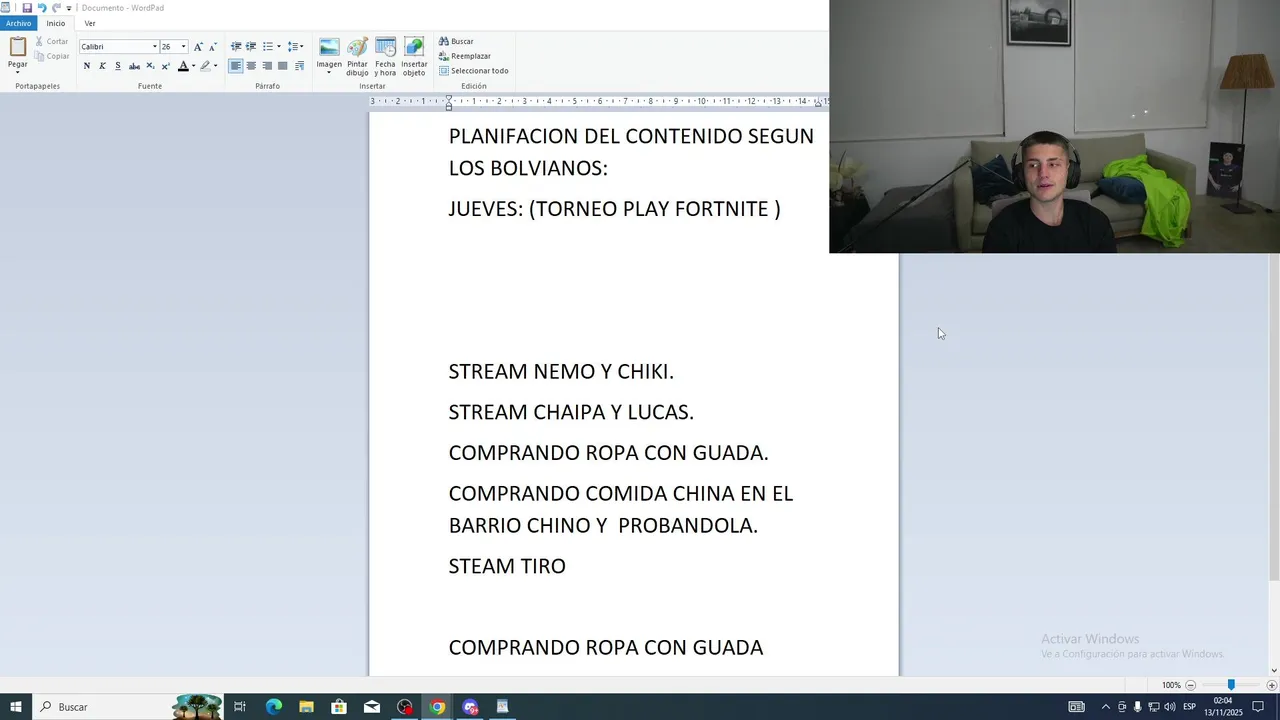
Task: Click the Redo arrow icon
Action: pos(56,8)
